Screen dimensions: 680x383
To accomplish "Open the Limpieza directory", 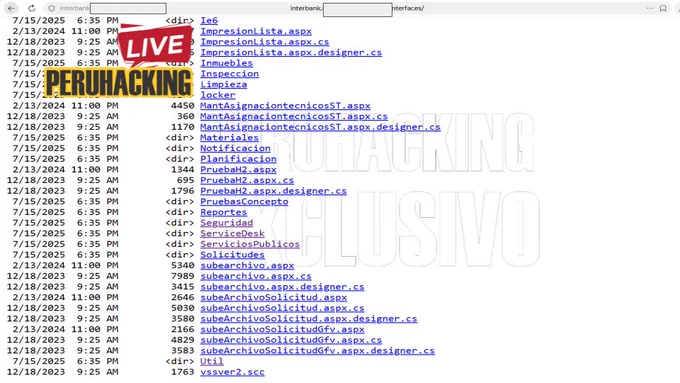I will [x=223, y=84].
